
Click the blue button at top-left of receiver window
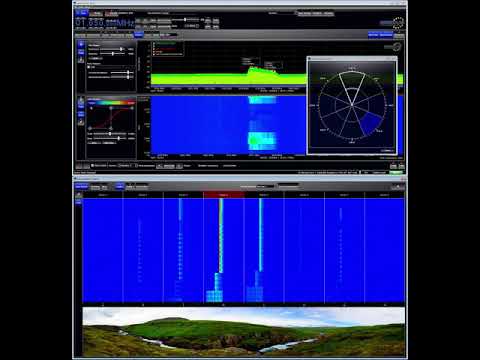81,13
